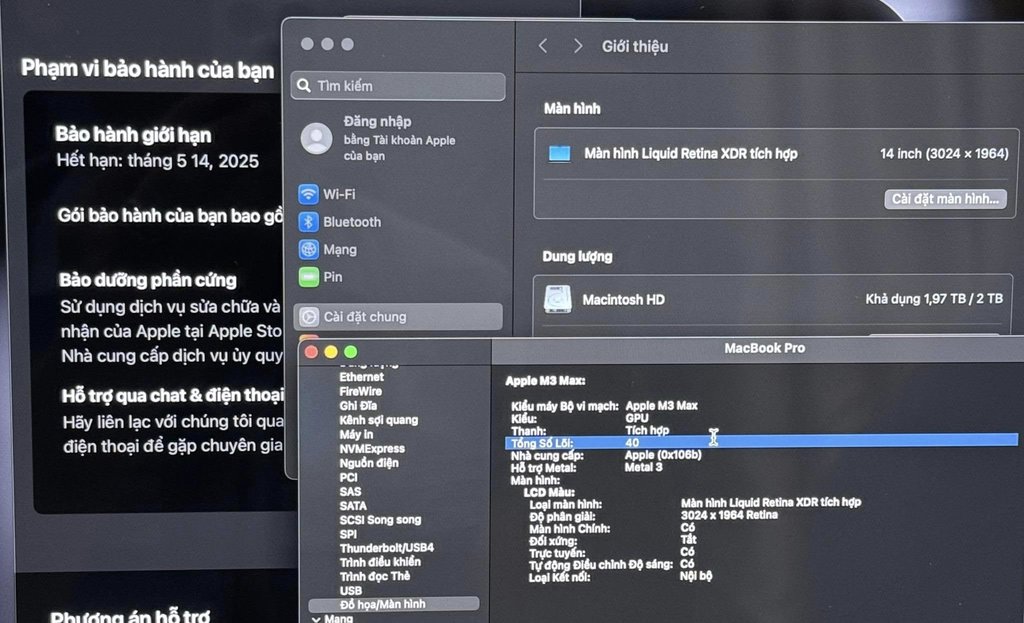Open Wi-Fi settings icon in sidebar
This screenshot has width=1024, height=623.
click(308, 194)
